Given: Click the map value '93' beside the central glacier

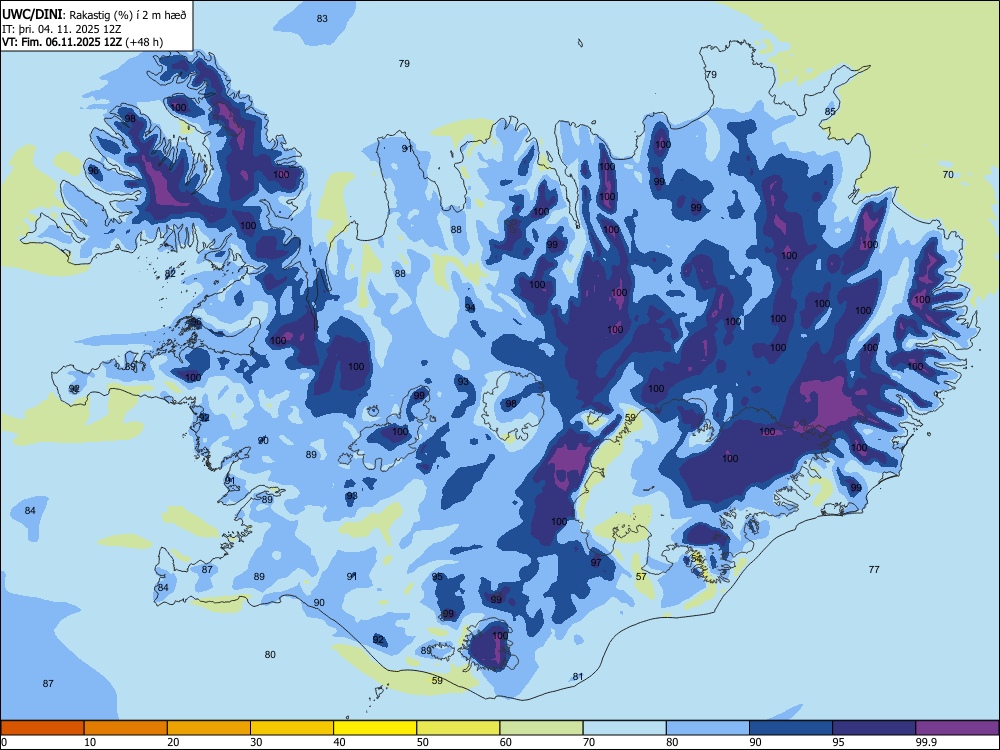Looking at the screenshot, I should pyautogui.click(x=463, y=382).
